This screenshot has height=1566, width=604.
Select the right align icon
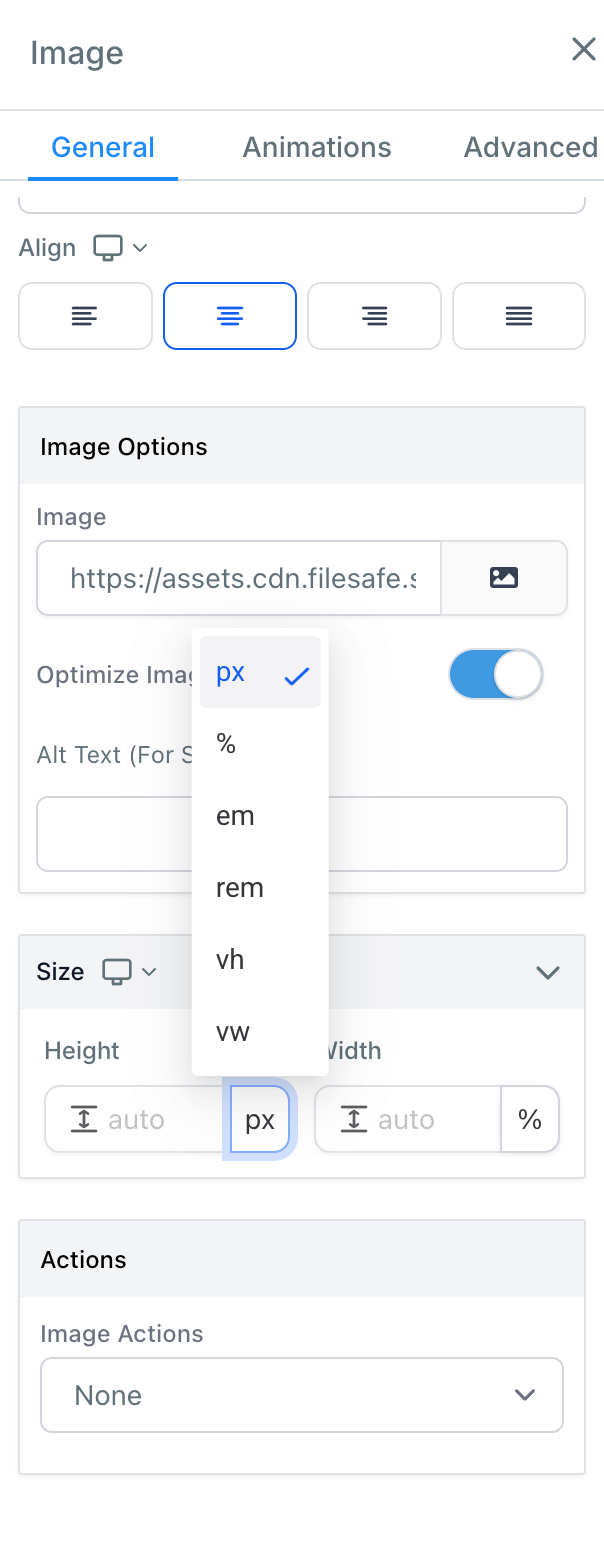tap(374, 316)
